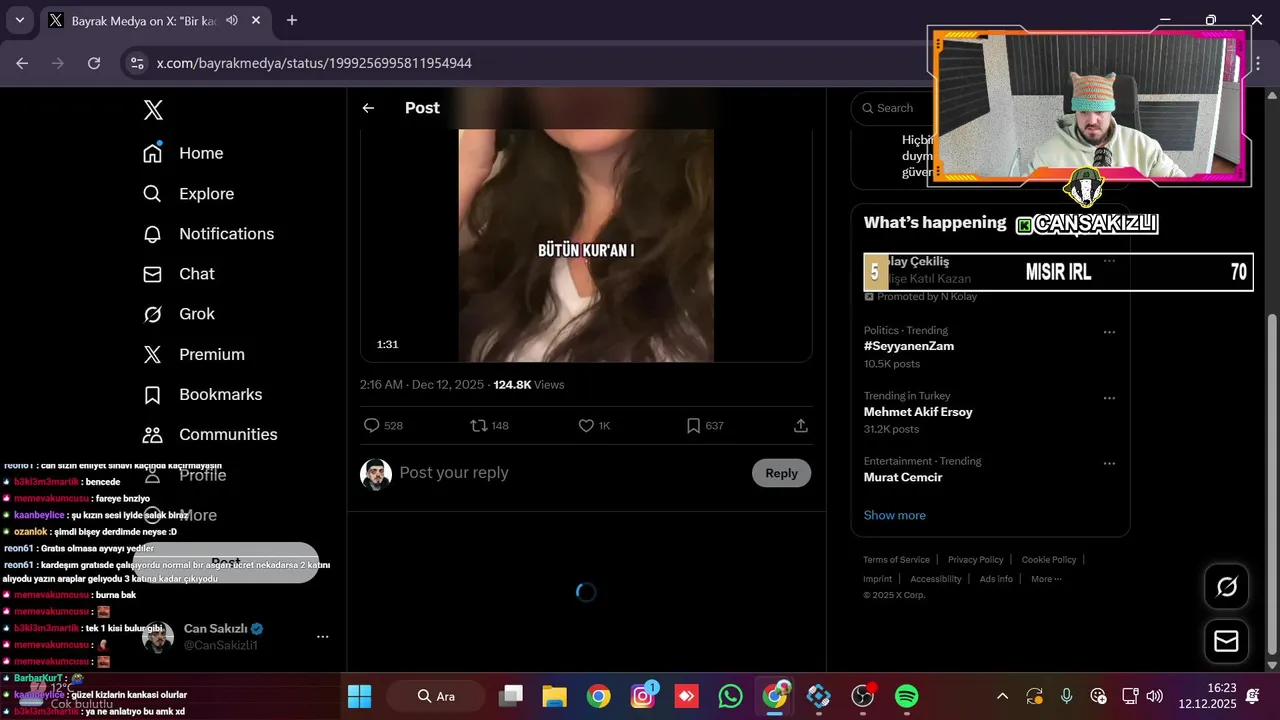Go to Home in the sidebar
The image size is (1280, 720).
click(x=183, y=153)
